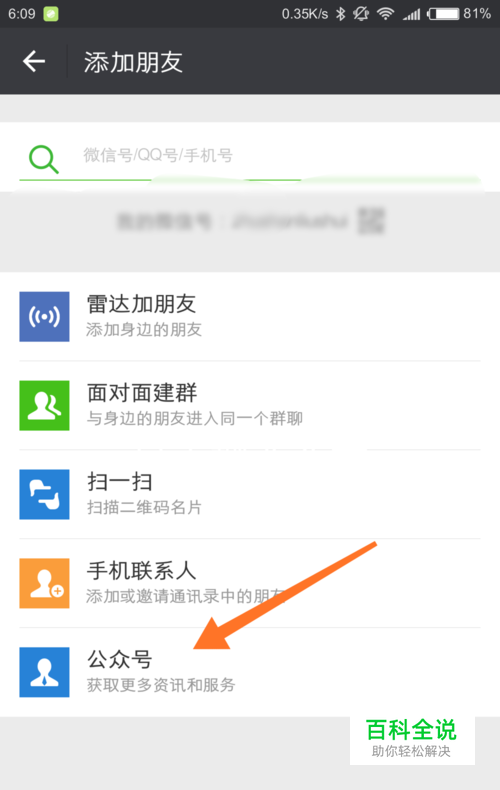Tap the 添加朋友 title in header
The width and height of the screenshot is (500, 790).
point(133,62)
